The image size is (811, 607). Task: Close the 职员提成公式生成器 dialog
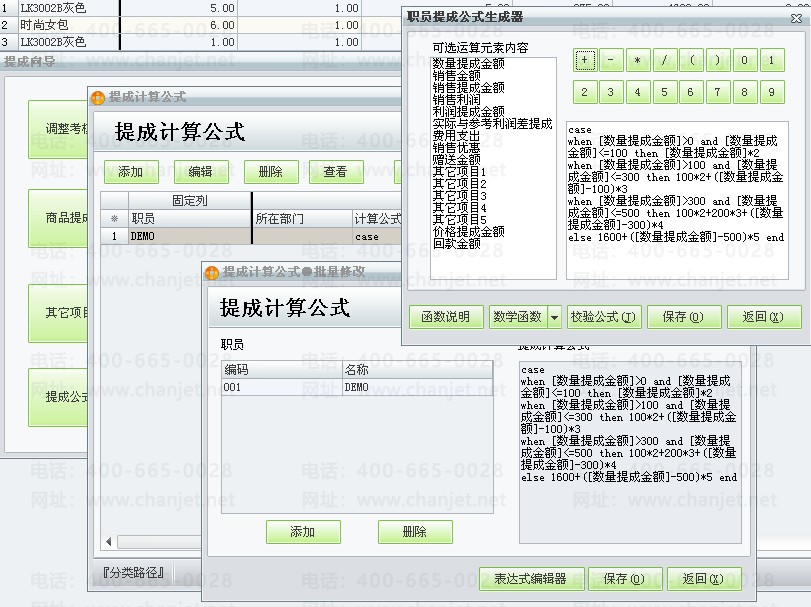(763, 317)
